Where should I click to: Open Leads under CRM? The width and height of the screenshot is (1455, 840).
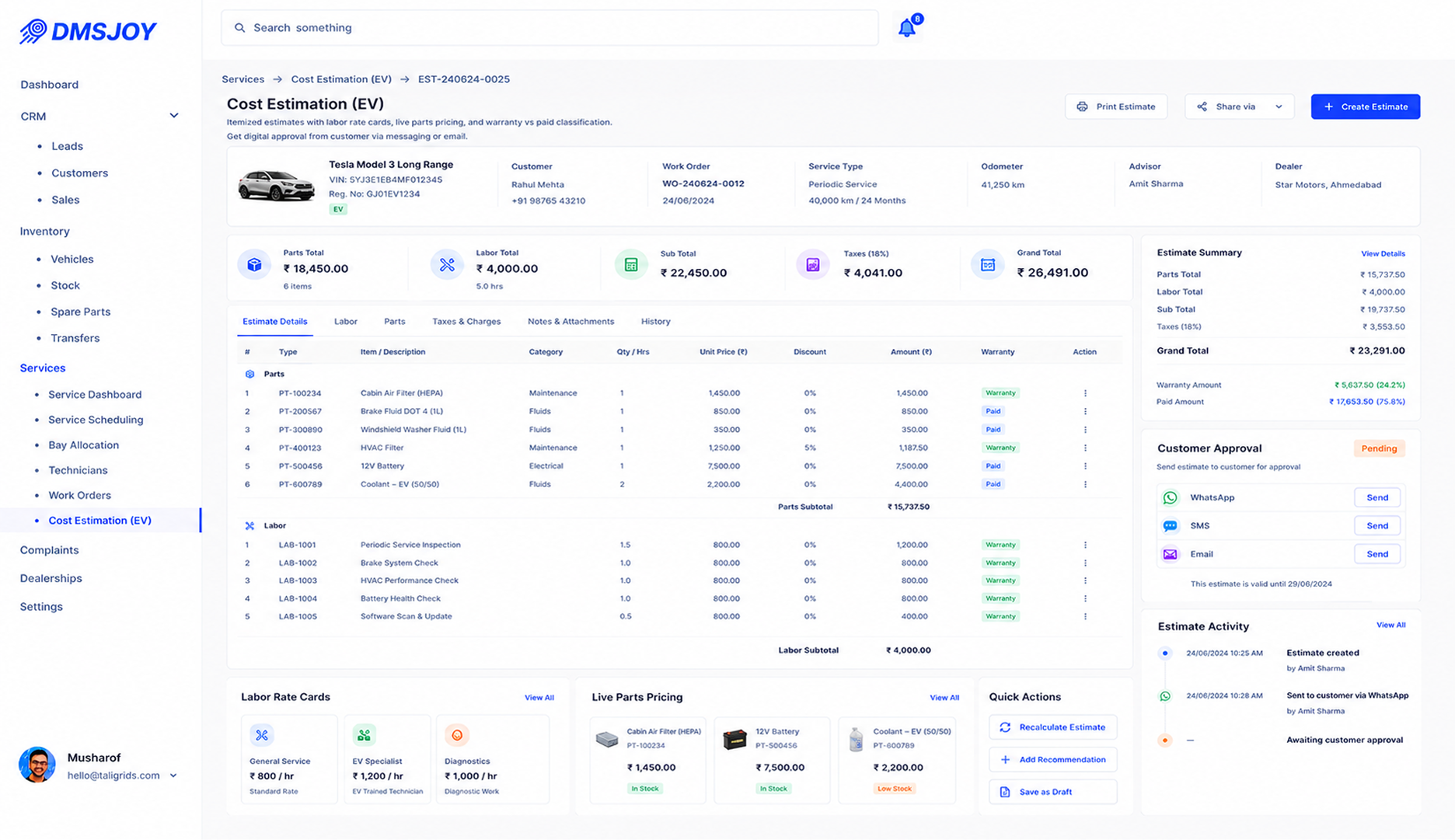point(67,146)
